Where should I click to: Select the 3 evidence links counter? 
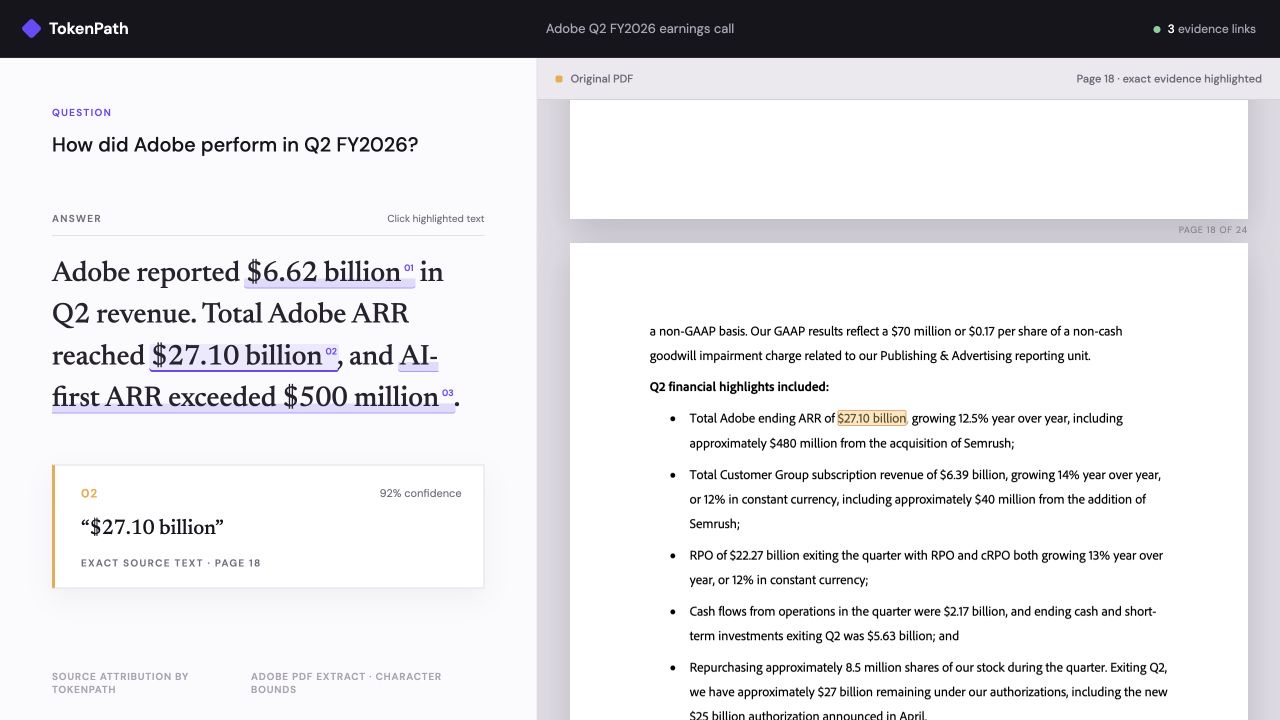tap(1212, 29)
